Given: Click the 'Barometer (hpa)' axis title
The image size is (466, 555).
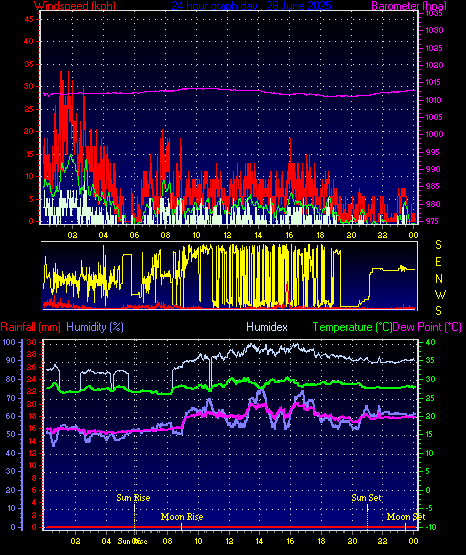Looking at the screenshot, I should point(409,5).
